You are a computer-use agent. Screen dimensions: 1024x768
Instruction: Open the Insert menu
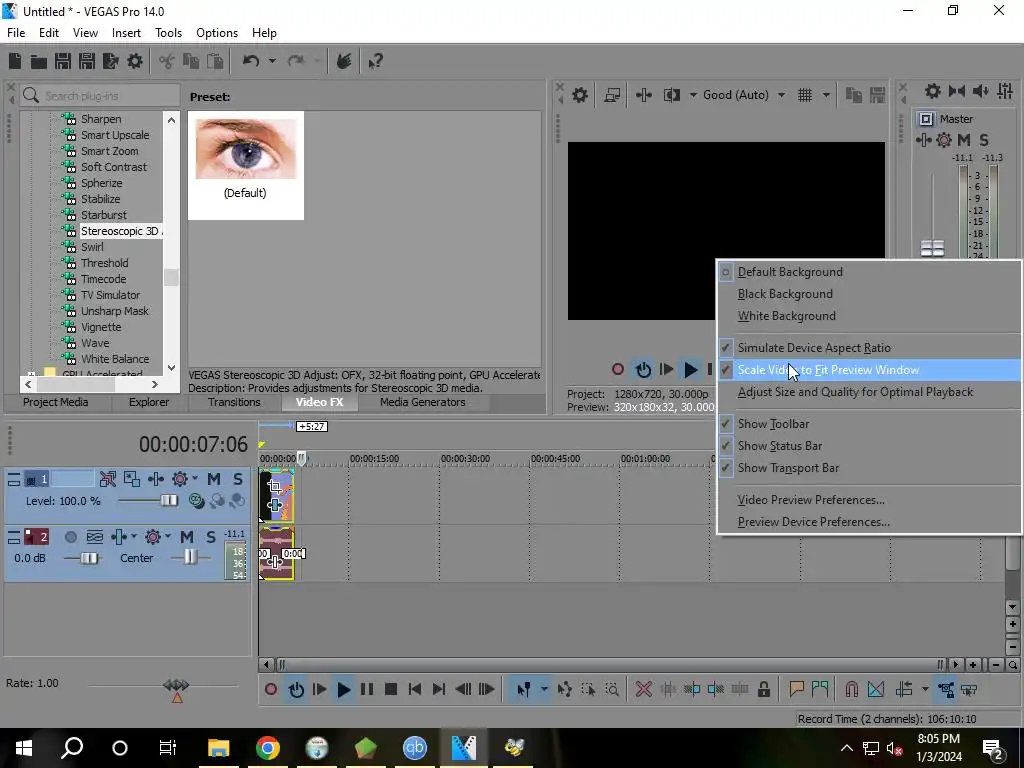pos(126,33)
